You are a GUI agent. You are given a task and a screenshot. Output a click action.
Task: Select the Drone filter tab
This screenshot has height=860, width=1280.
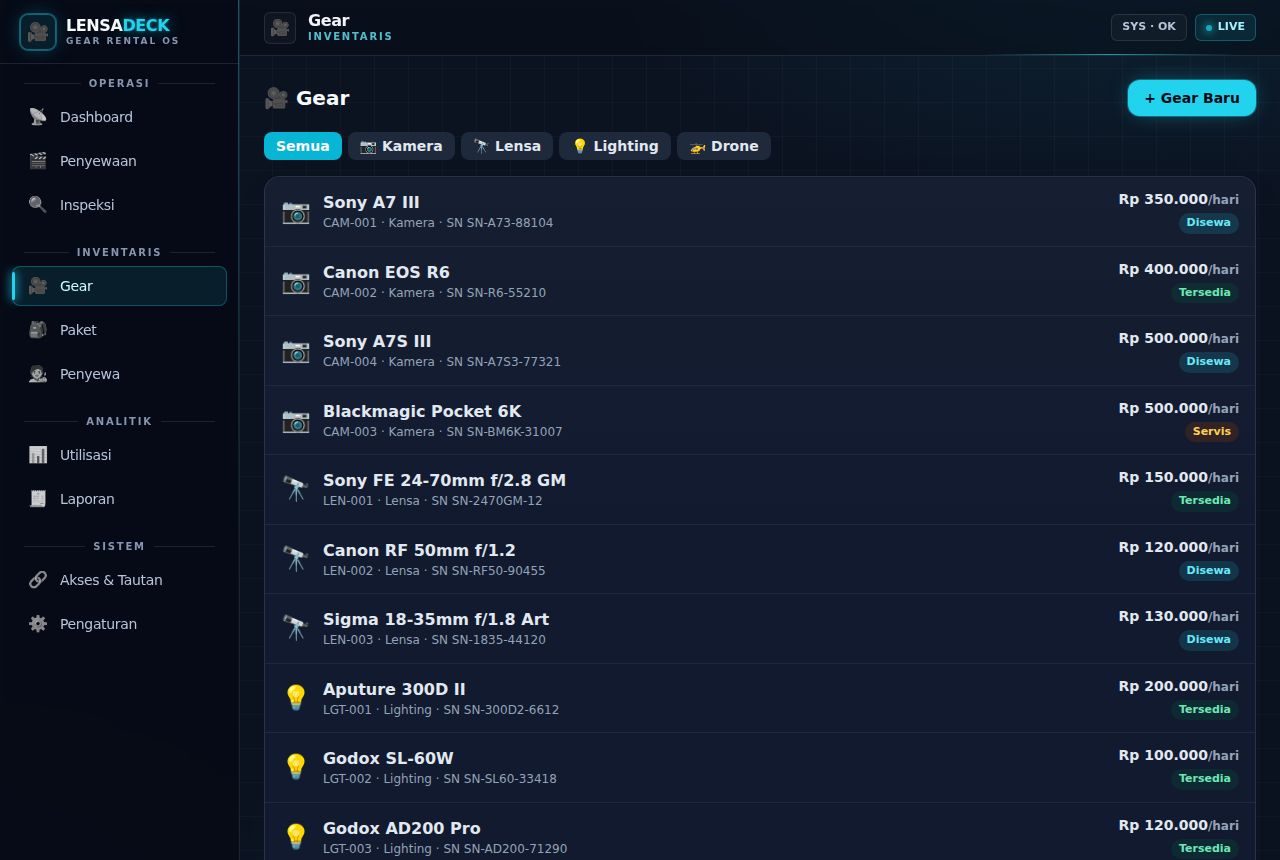(x=724, y=146)
